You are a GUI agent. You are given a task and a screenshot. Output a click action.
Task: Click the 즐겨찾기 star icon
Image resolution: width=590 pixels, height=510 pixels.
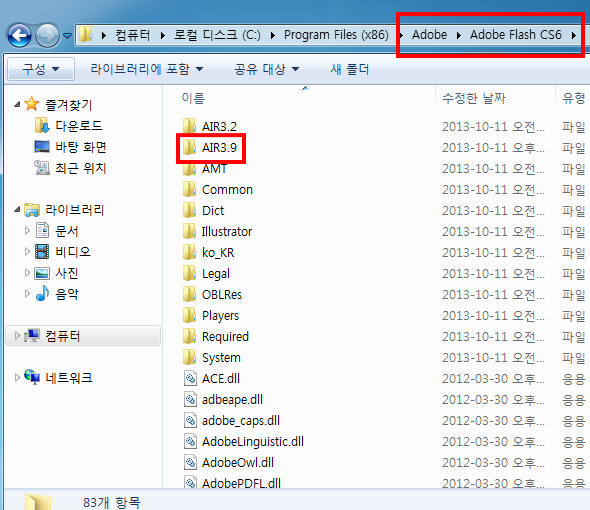[32, 104]
